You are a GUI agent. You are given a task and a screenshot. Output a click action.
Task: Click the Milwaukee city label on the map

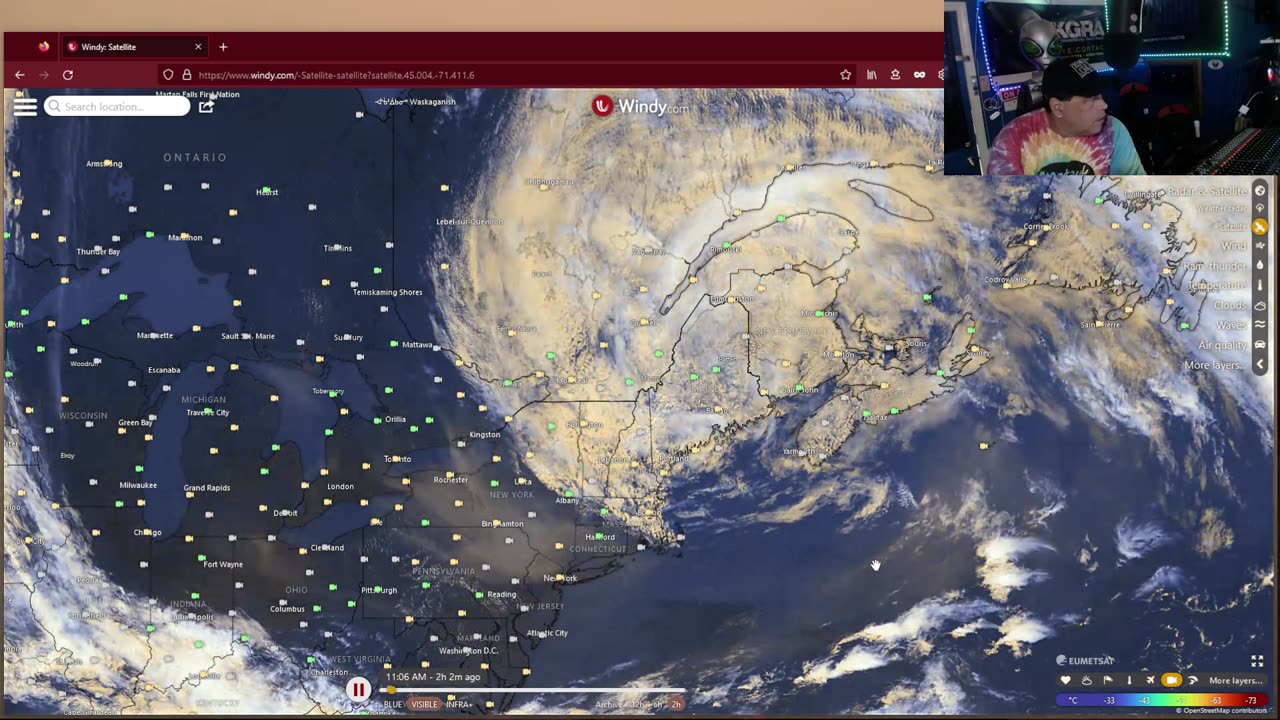pyautogui.click(x=138, y=485)
